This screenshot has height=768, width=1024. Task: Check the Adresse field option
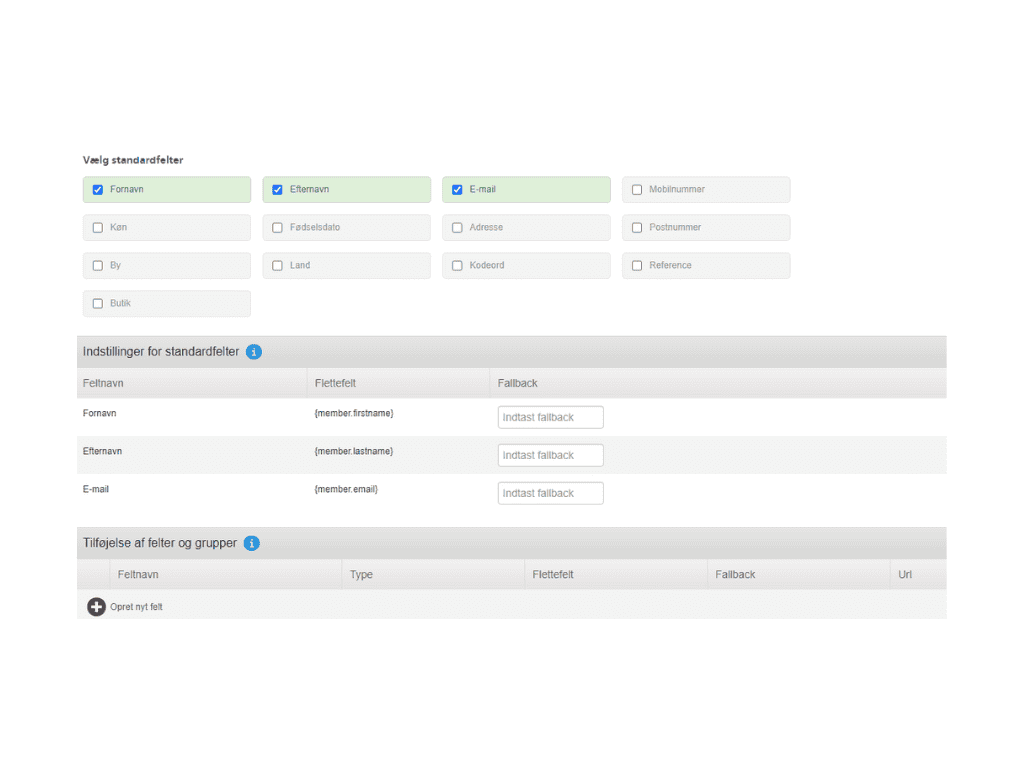coord(457,228)
